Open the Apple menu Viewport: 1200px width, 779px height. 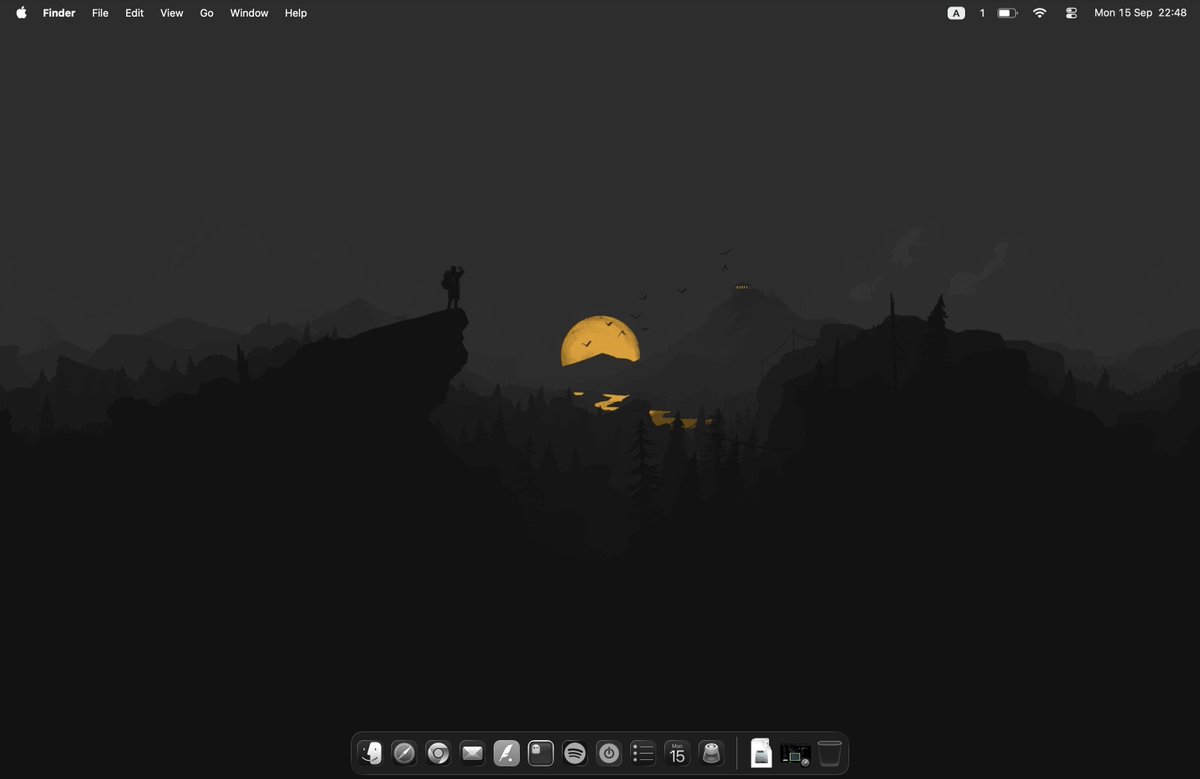(21, 13)
